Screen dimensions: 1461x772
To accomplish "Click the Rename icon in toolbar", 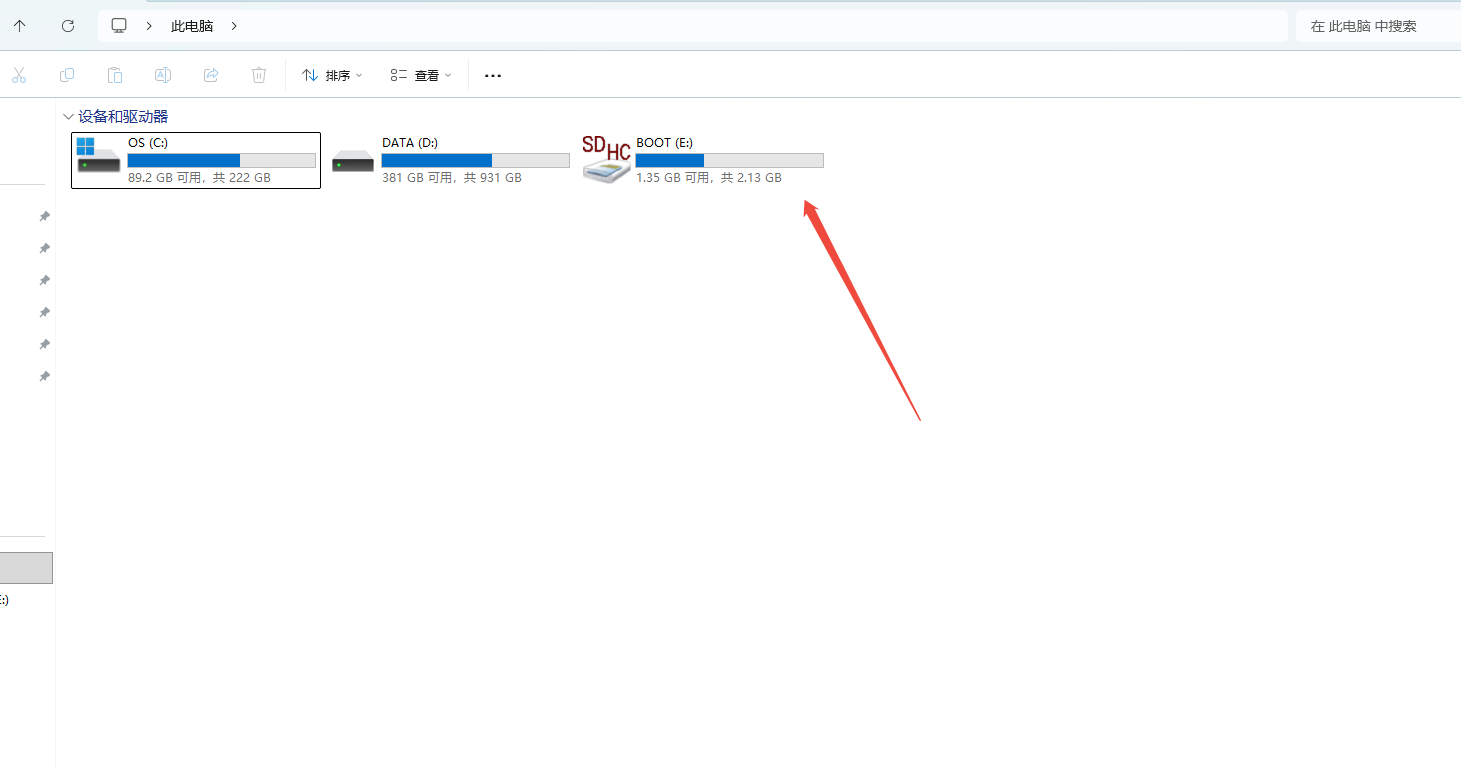I will pos(162,75).
